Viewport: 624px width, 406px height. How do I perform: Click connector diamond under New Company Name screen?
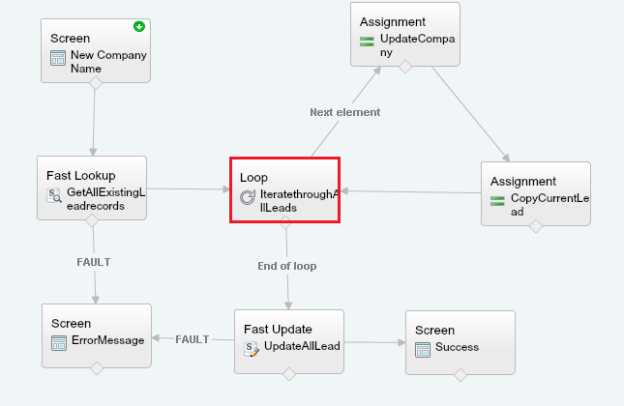pos(96,83)
